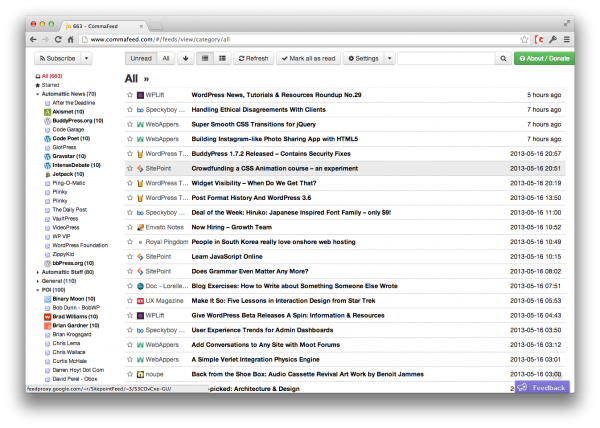Bookmark this page with the star in the address bar

(x=524, y=39)
